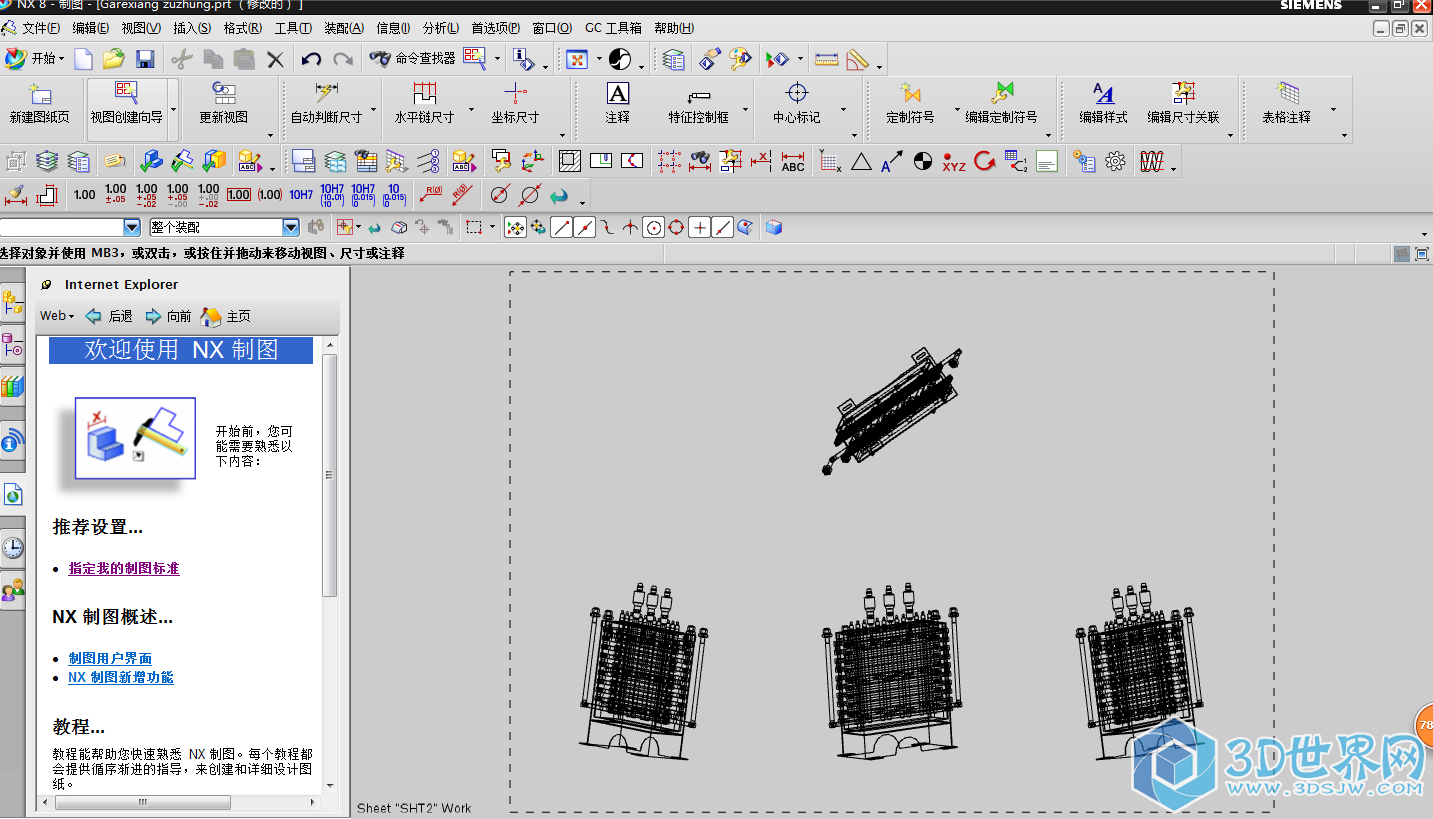Viewport: 1433px width, 819px height.
Task: Open the 插入(S) menu
Action: pos(192,28)
